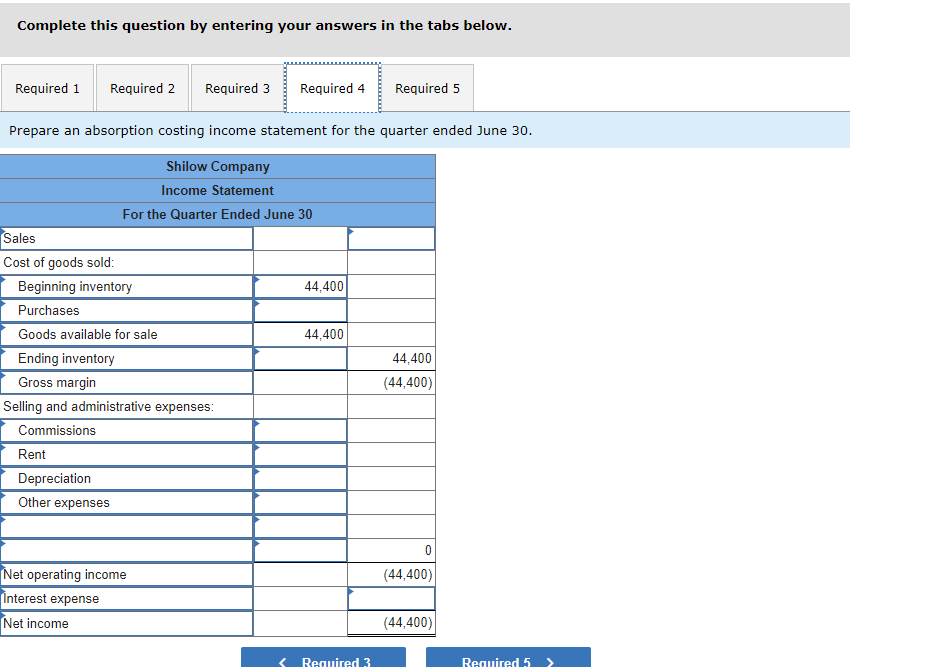Screen dimensions: 934x667
Task: Click the Rent expense amount cell
Action: (x=300, y=454)
